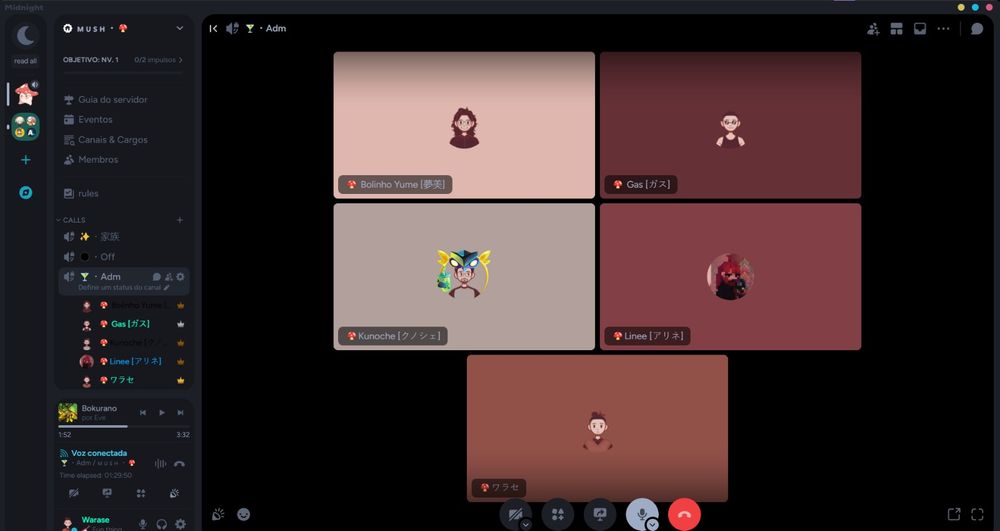Expand the Objetivo NV. 1 boost progress
The height and width of the screenshot is (531, 1000).
point(123,60)
